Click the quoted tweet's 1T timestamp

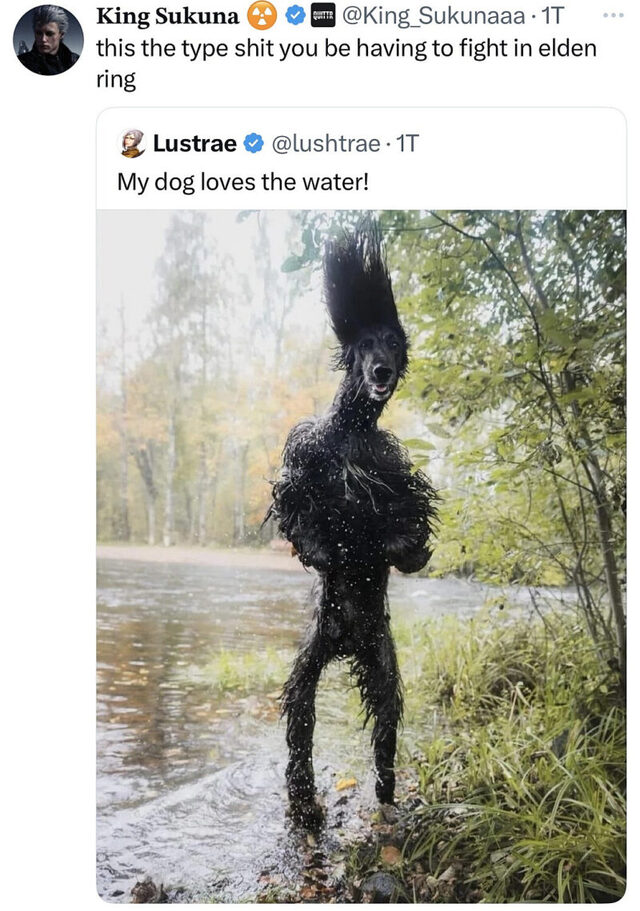tap(407, 144)
